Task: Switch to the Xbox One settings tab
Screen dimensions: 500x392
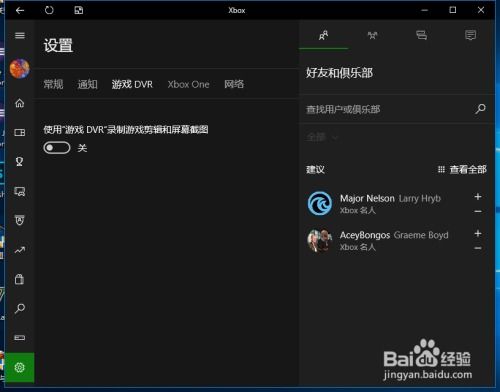Action: pos(188,84)
